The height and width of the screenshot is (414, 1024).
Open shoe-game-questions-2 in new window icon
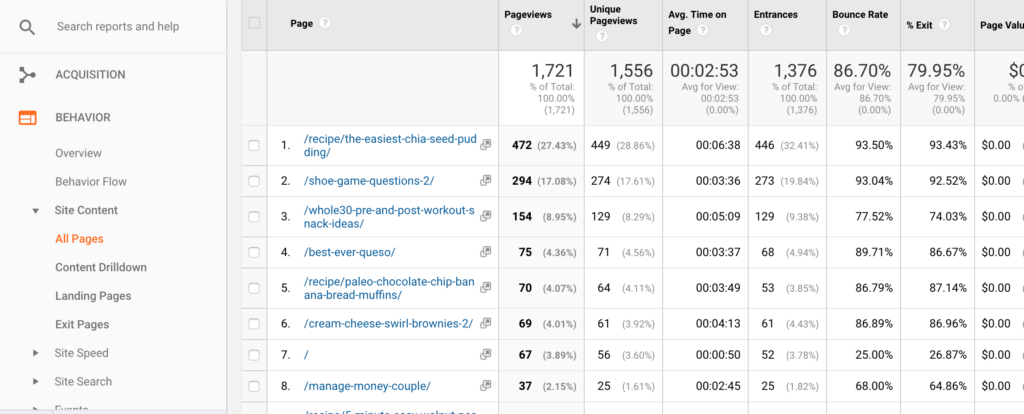(x=485, y=181)
